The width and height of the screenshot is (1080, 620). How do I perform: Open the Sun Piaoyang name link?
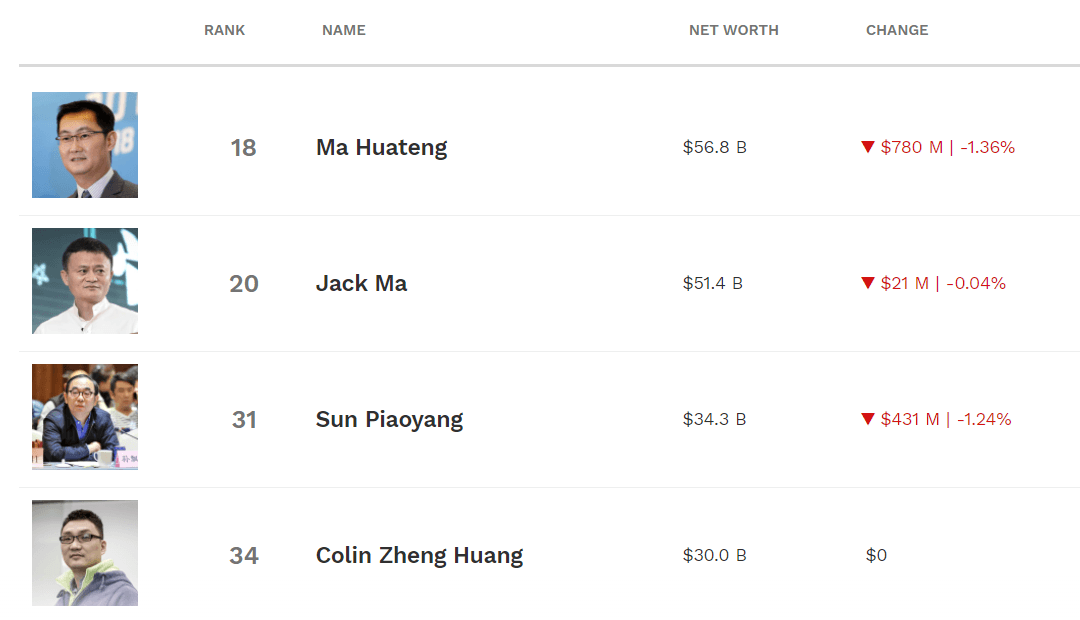coord(389,420)
